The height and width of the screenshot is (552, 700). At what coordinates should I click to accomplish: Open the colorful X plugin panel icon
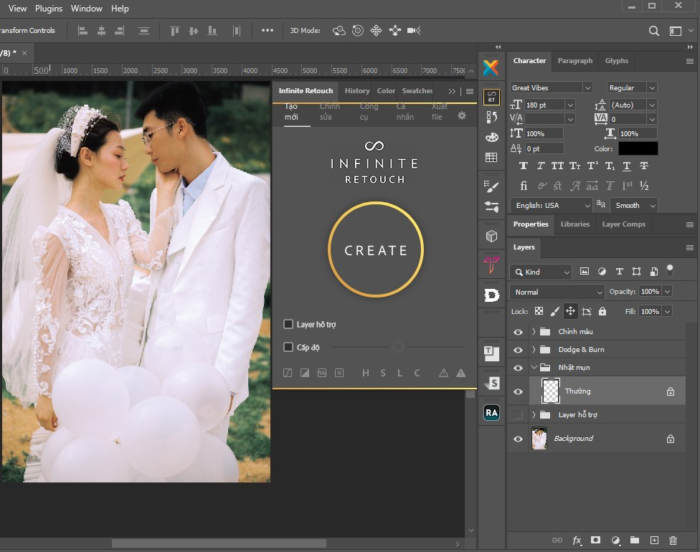[x=491, y=68]
